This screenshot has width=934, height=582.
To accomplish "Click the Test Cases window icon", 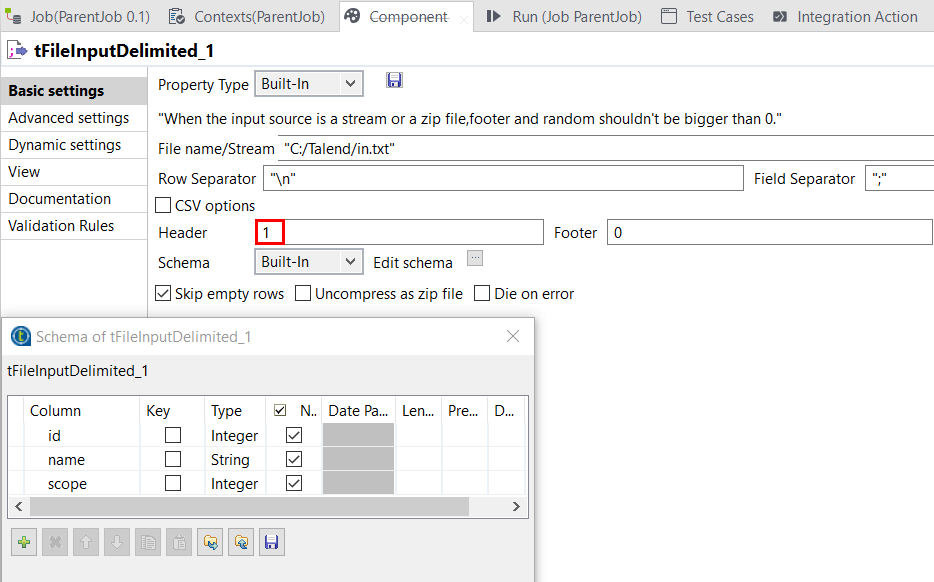I will [669, 16].
